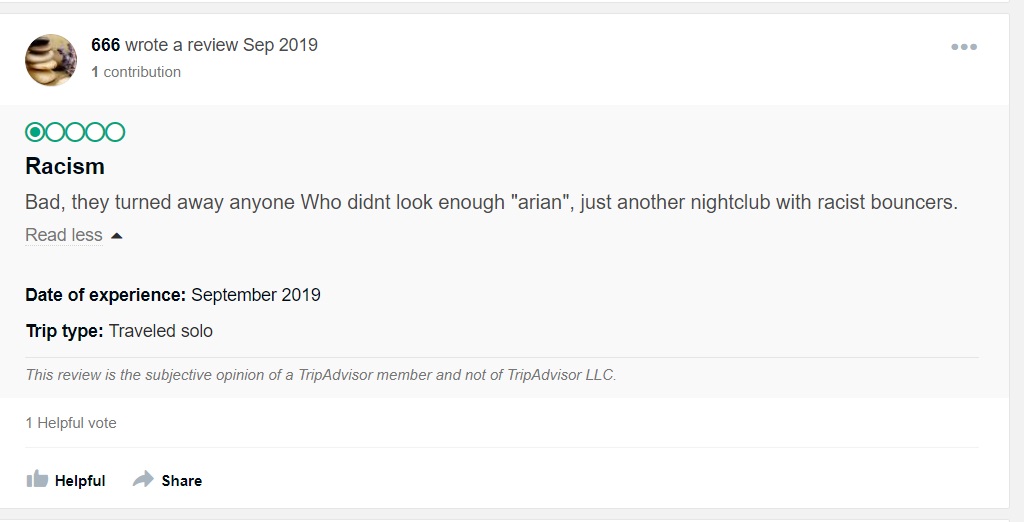This screenshot has width=1024, height=522.
Task: Click the share arrow icon
Action: click(x=144, y=479)
